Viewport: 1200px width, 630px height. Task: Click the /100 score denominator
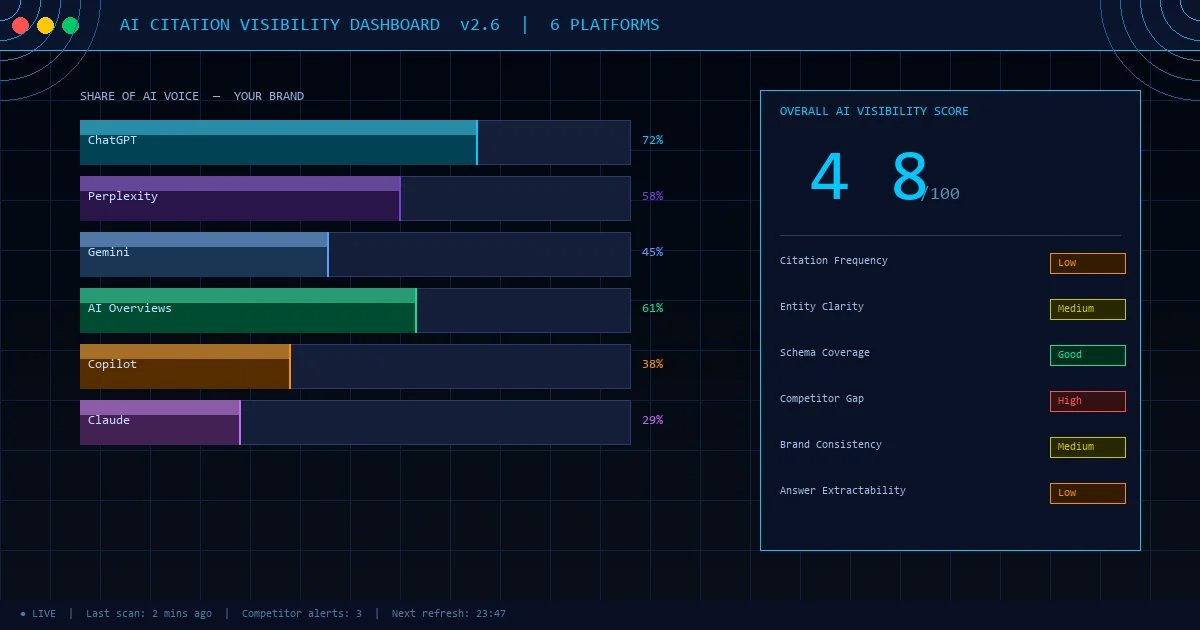click(940, 194)
